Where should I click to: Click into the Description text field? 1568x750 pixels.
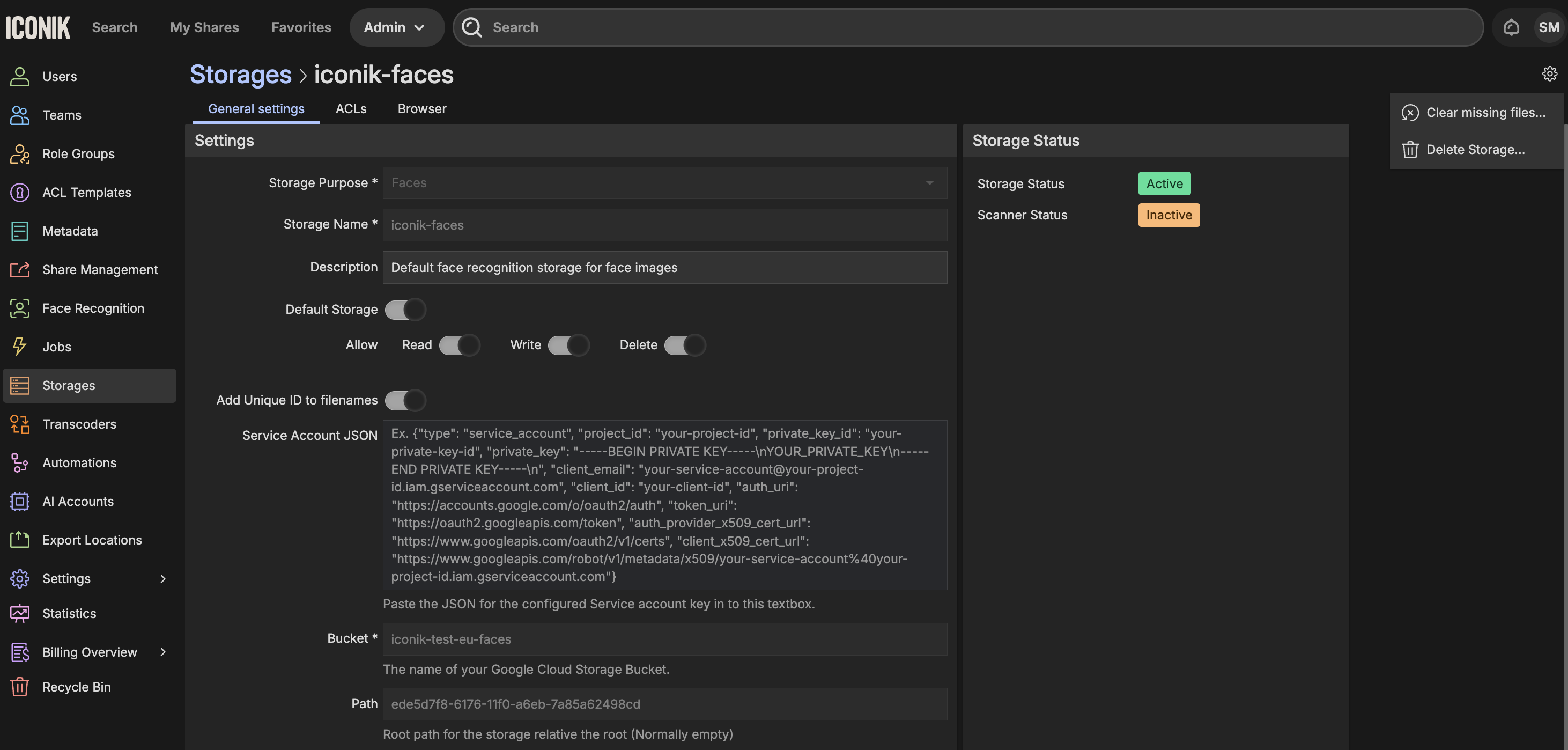(x=665, y=267)
